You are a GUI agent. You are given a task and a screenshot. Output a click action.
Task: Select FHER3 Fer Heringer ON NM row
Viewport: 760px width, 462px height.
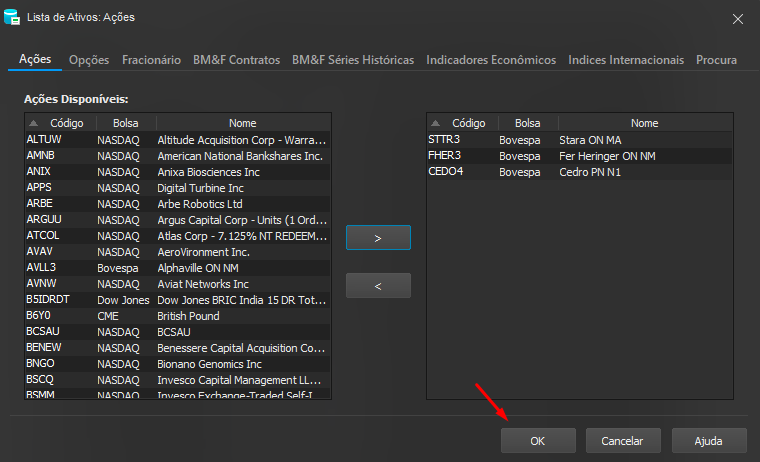coord(580,156)
